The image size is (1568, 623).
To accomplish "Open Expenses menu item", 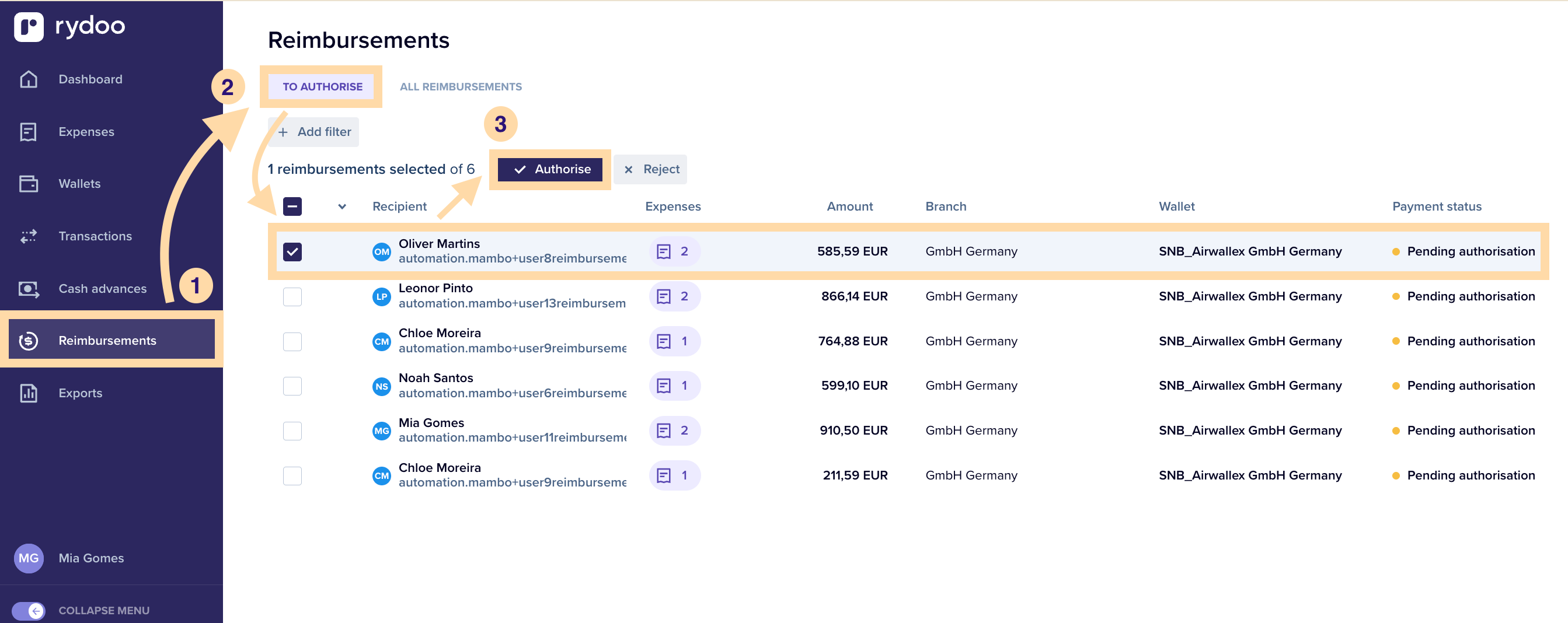I will [x=86, y=131].
